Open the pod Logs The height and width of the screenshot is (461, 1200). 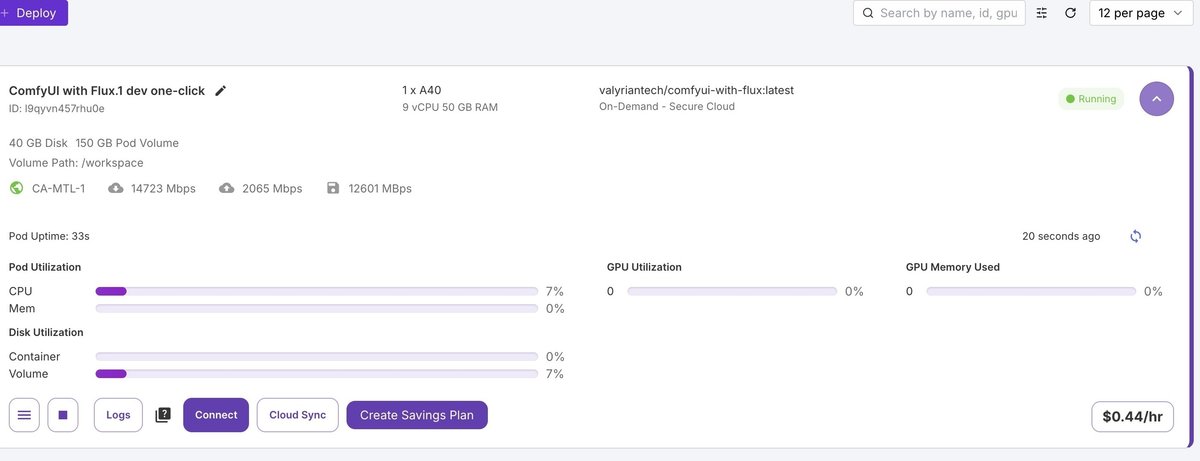point(118,415)
